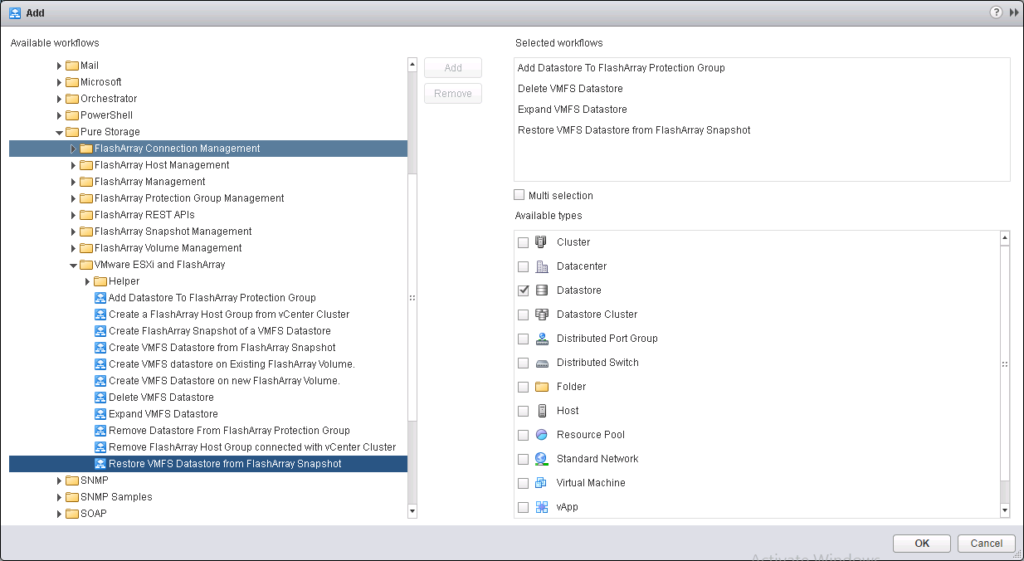This screenshot has width=1024, height=561.
Task: Select Delete VMFS Datastore in Selected workflows
Action: click(570, 89)
